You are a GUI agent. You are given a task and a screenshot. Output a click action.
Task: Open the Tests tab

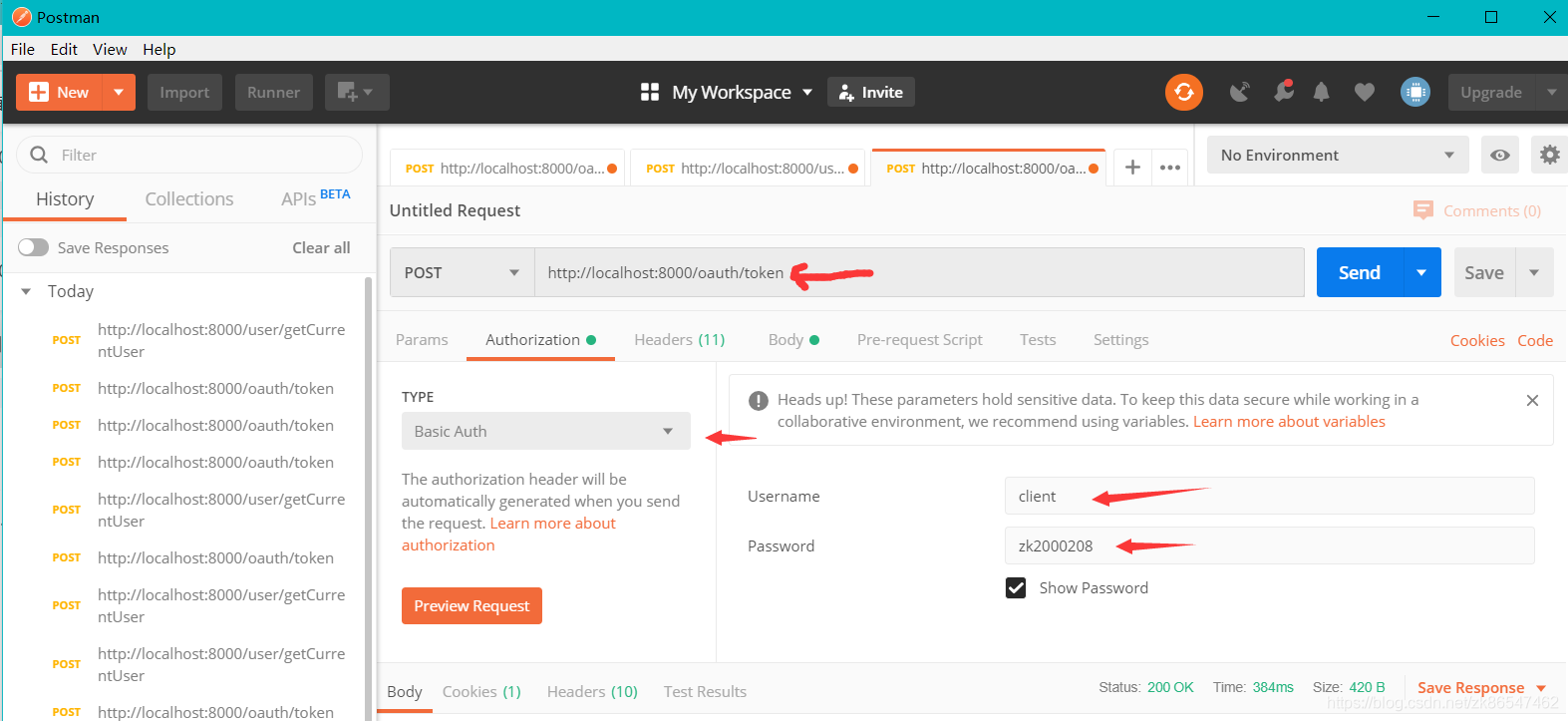point(1038,340)
